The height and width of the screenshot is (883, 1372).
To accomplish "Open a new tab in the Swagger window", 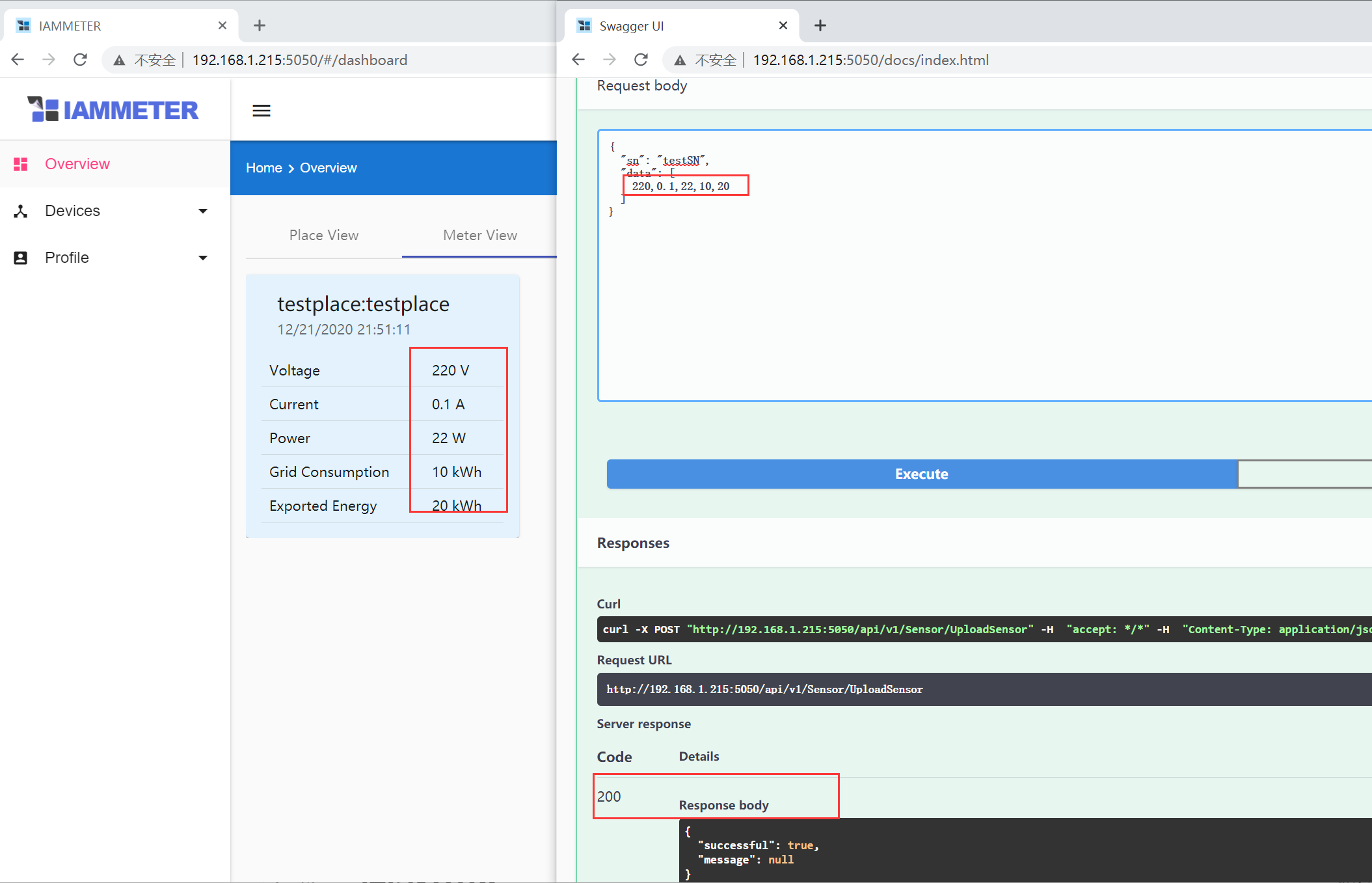I will pos(819,25).
